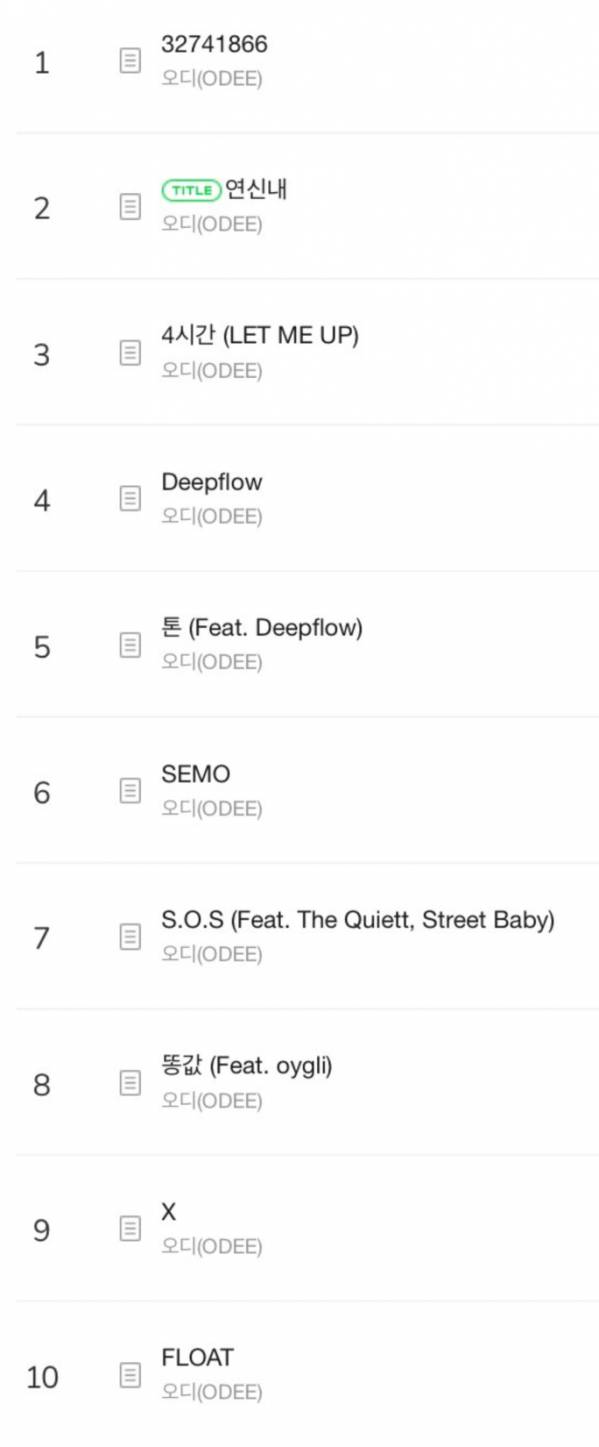Open lyrics icon for track X
Screen dimensions: 599x1447
coord(130,1230)
